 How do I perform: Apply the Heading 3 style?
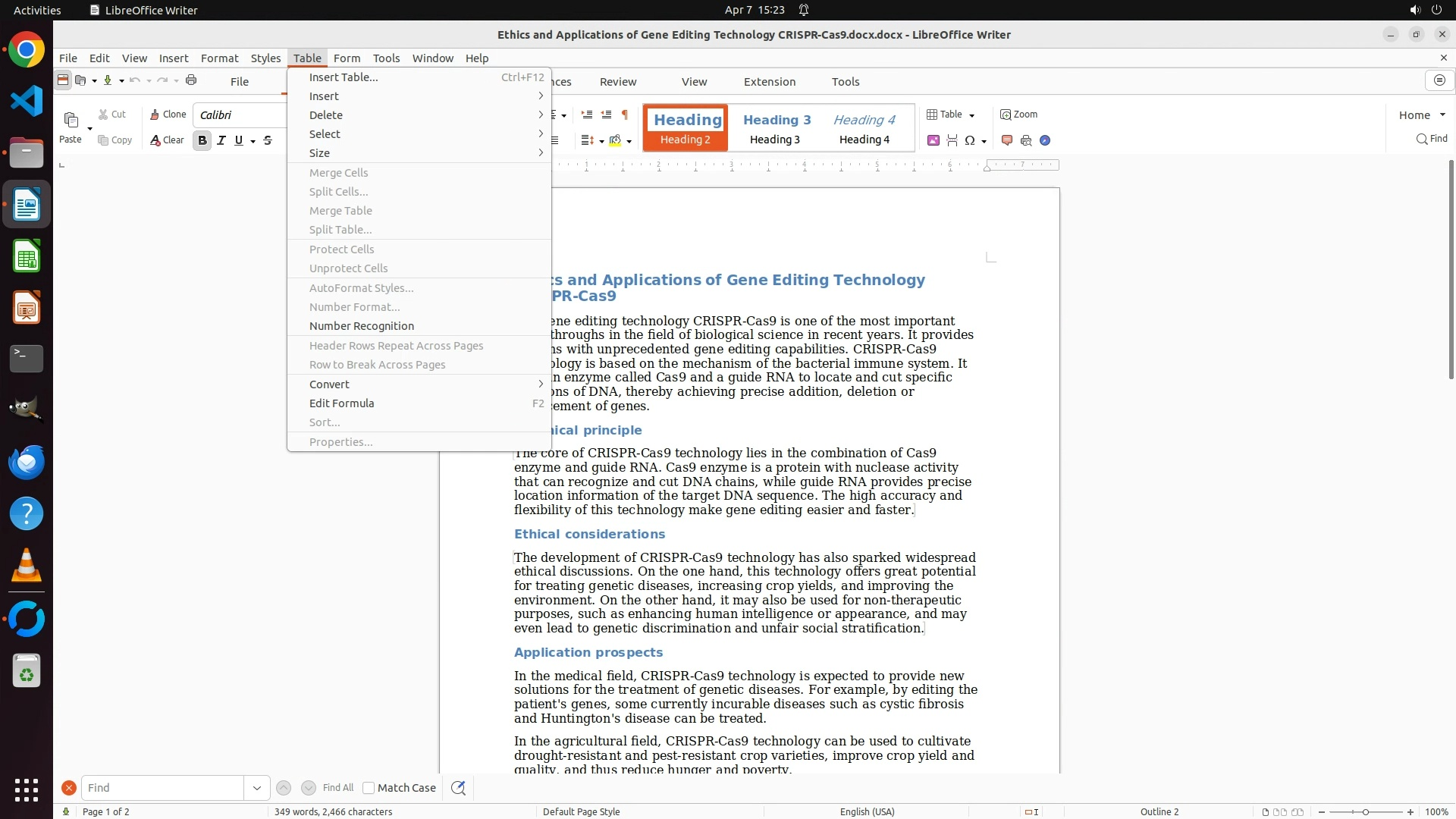pos(777,127)
